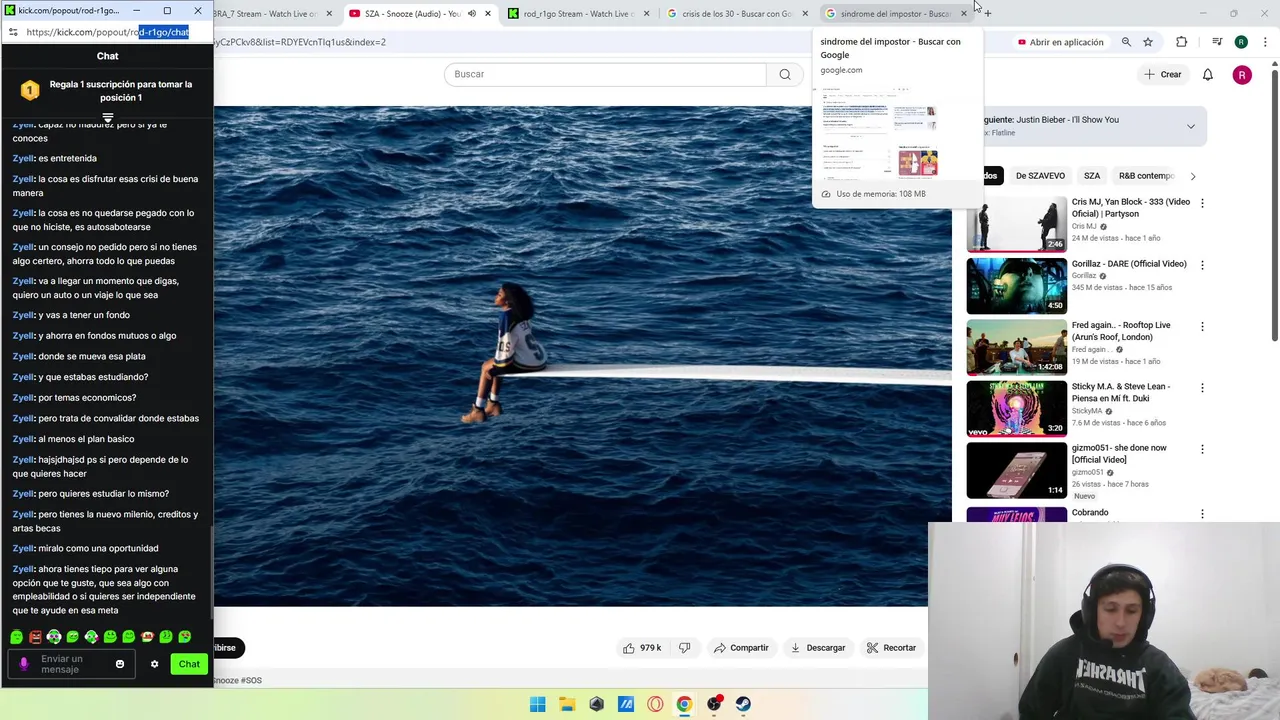Open options menu for Gorillaz DARE video
Image resolution: width=1280 pixels, height=720 pixels.
(1202, 265)
